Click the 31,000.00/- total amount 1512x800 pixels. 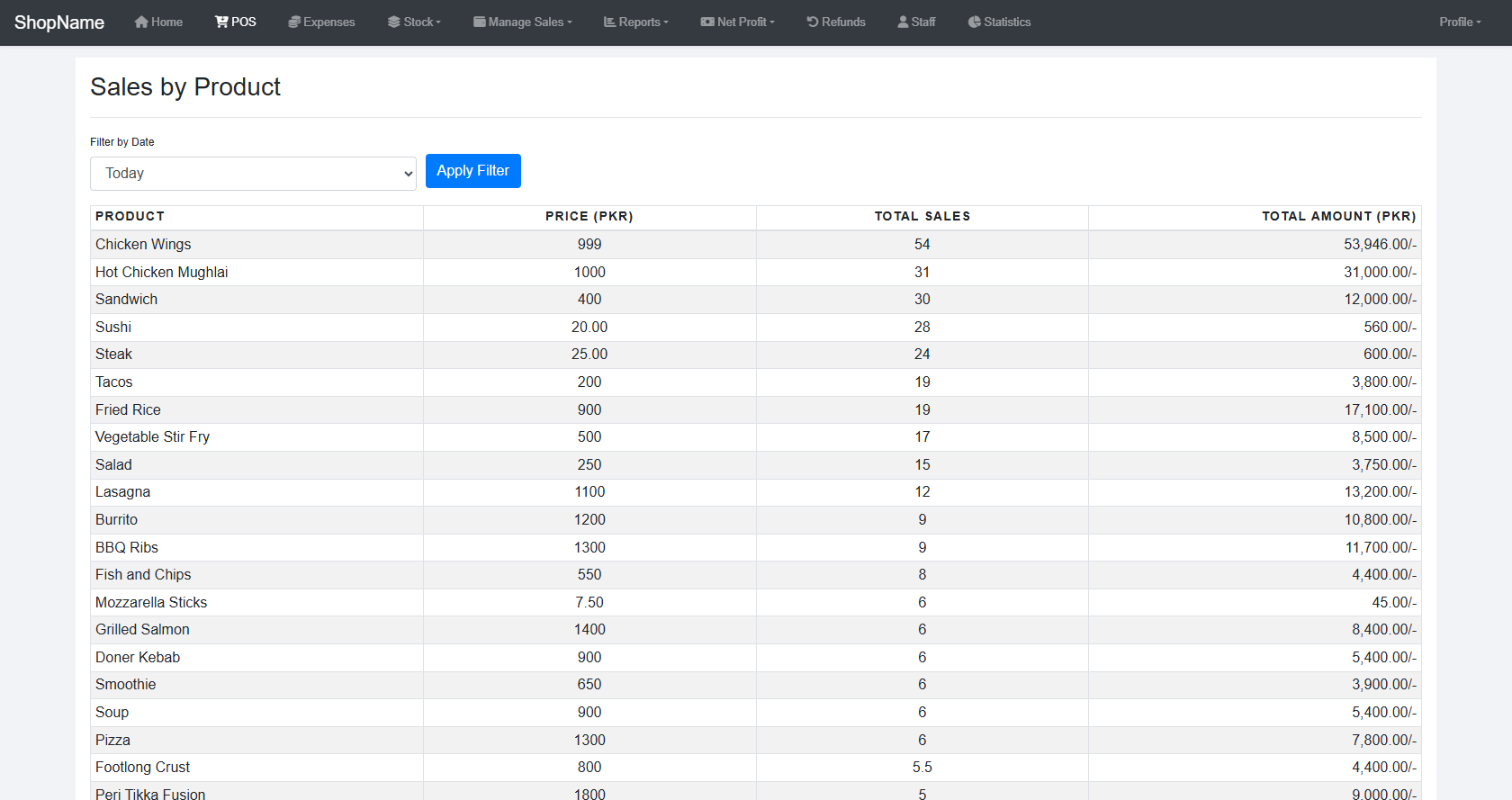pos(1380,272)
